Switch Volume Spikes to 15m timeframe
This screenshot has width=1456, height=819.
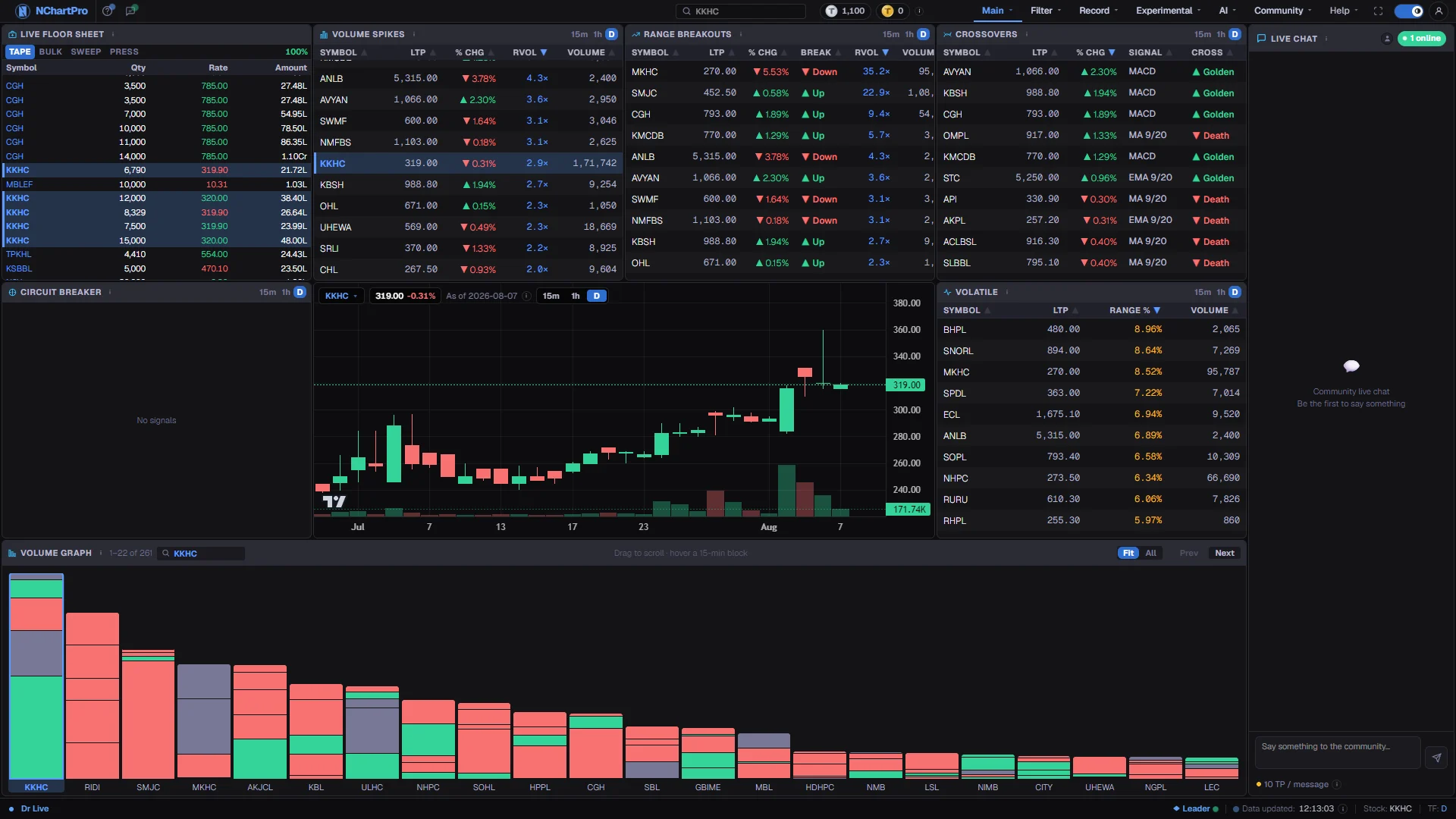[x=579, y=34]
